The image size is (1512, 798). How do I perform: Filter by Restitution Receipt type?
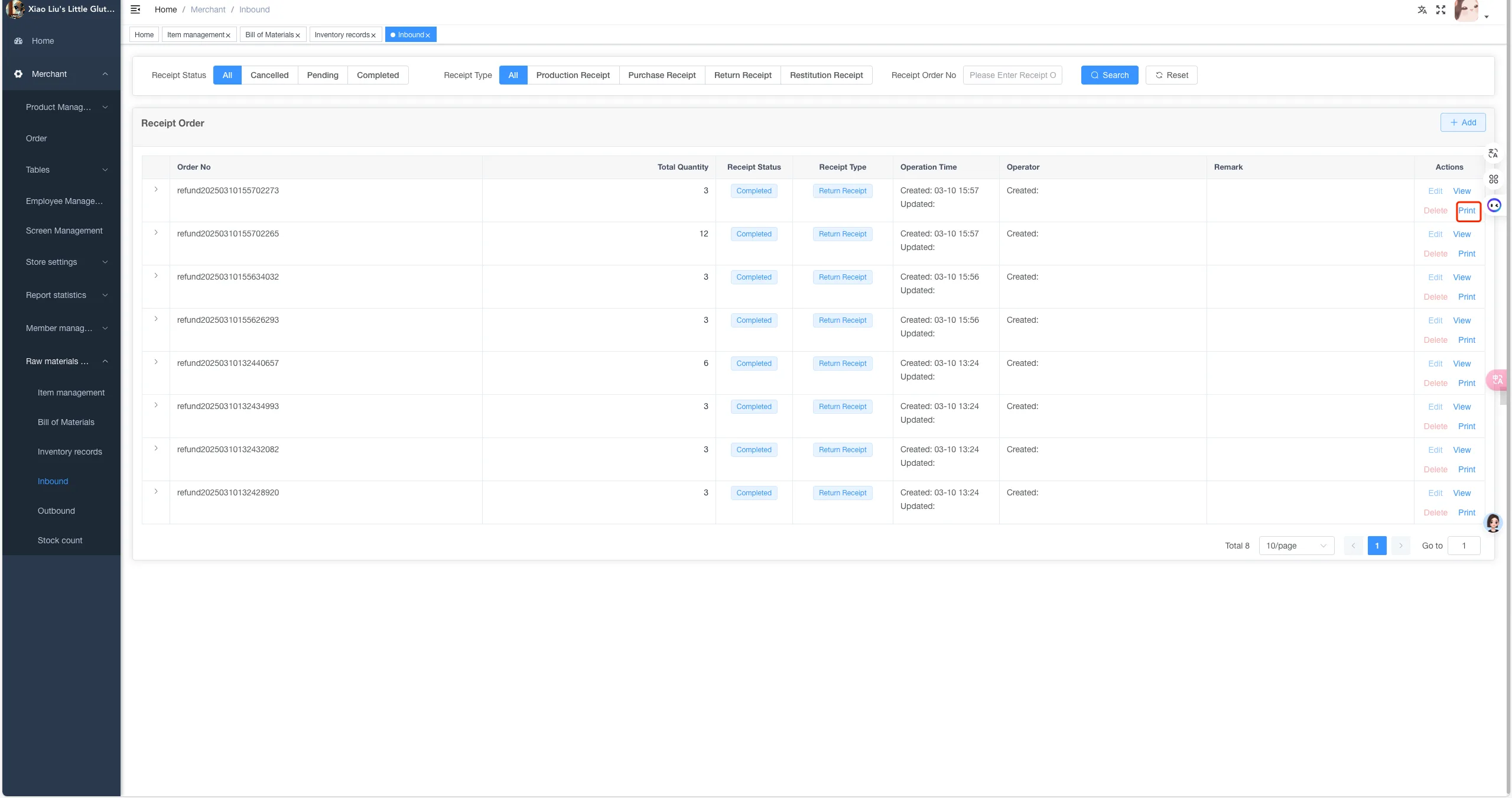point(827,75)
